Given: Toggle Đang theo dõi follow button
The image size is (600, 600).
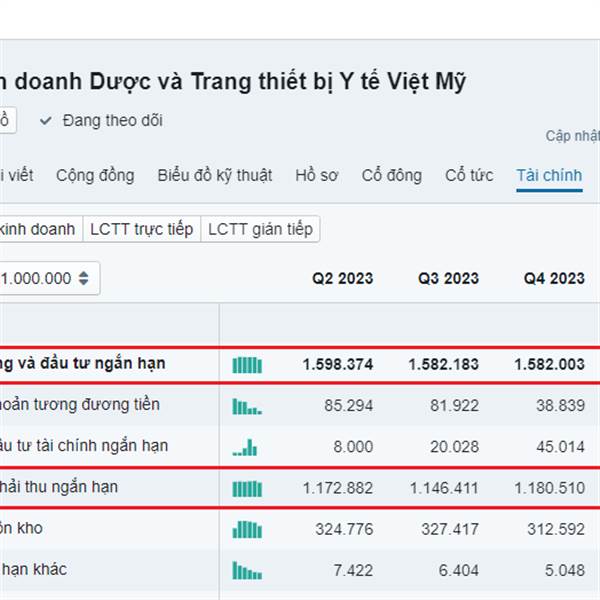Looking at the screenshot, I should (x=101, y=121).
